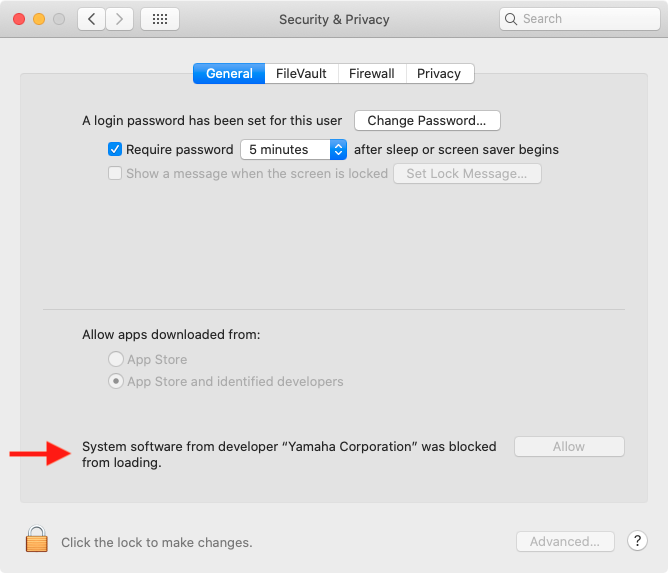The image size is (668, 573).
Task: Close the window with the red button
Action: coord(19,19)
